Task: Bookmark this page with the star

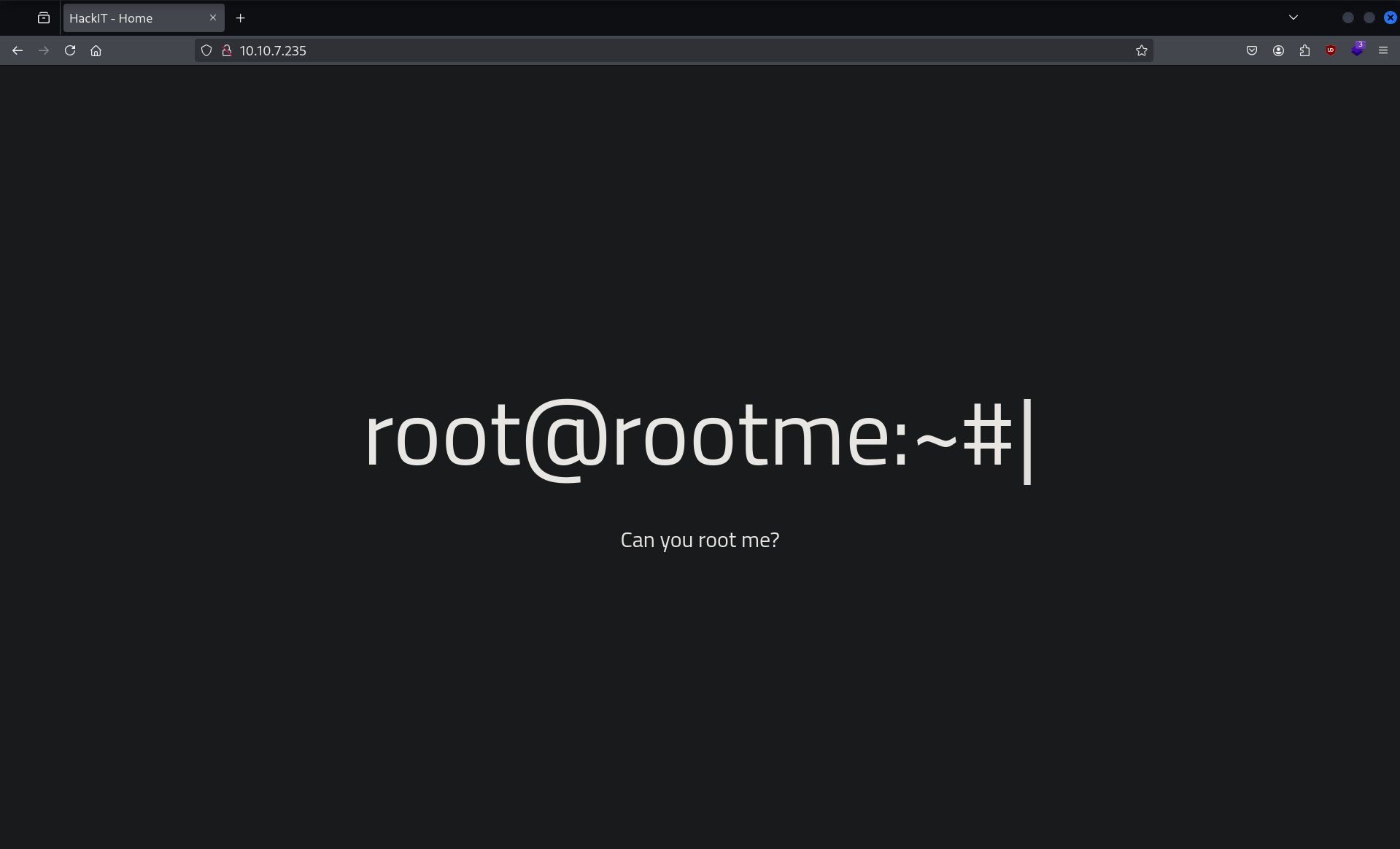Action: 1142,50
